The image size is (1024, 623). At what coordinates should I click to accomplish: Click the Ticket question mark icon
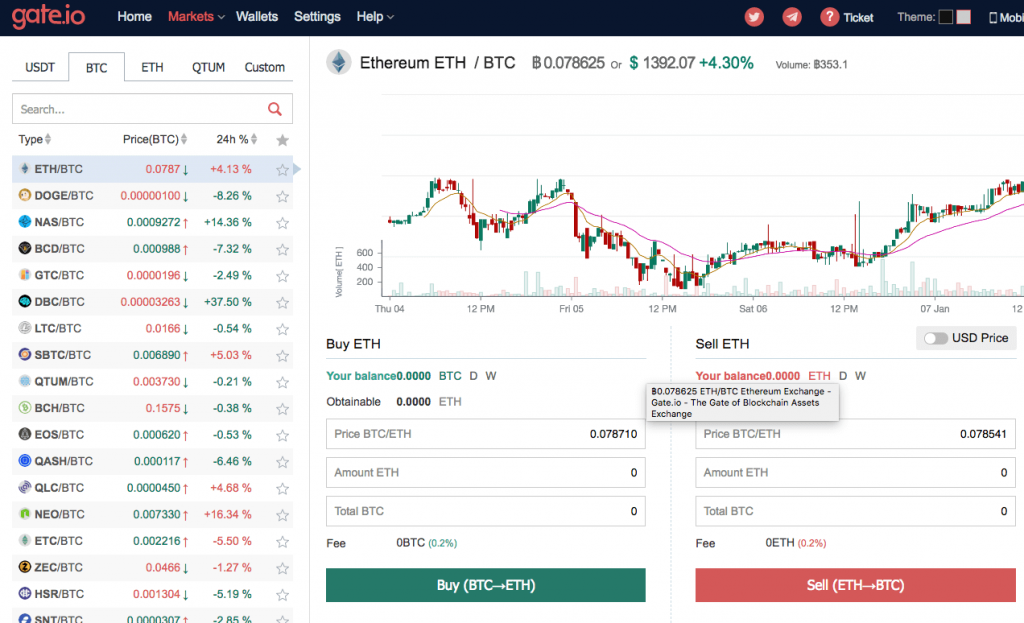(829, 17)
